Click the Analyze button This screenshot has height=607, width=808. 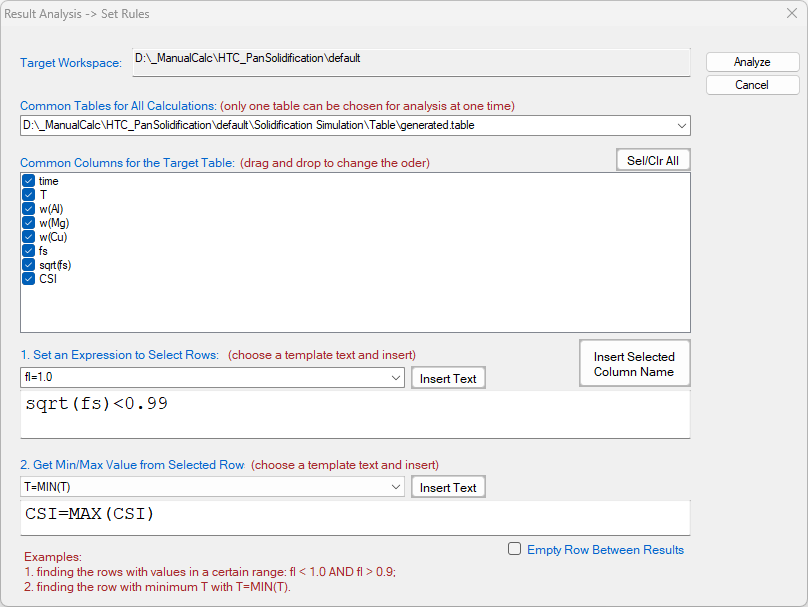click(x=752, y=62)
